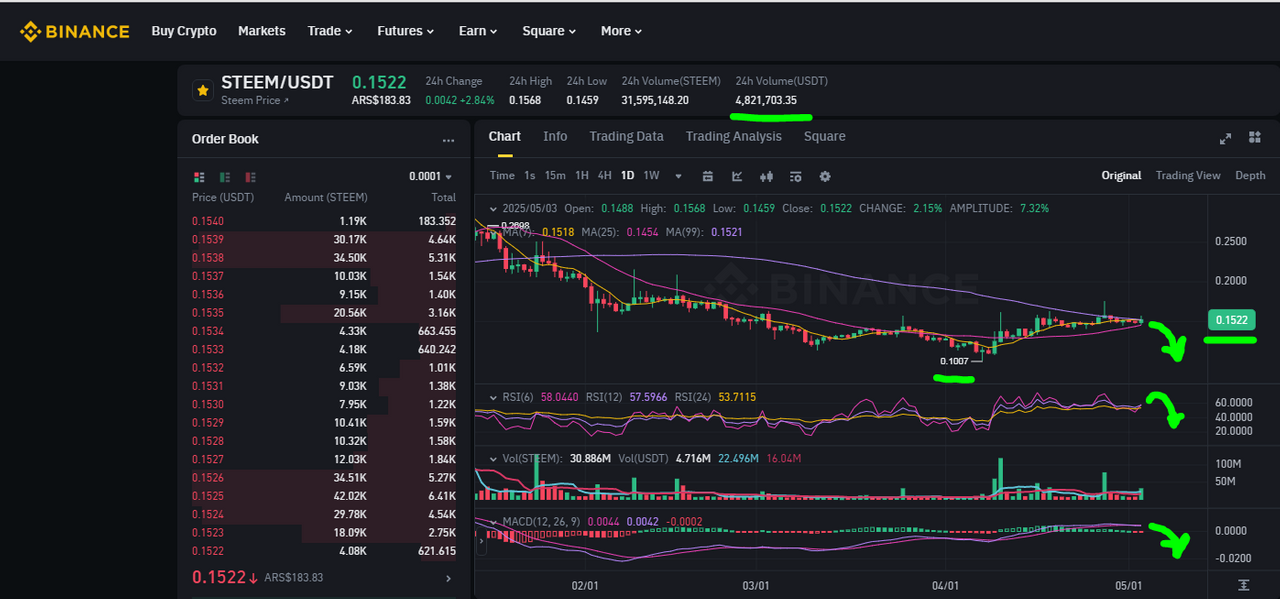Click the 0.1522 ask price row
Viewport: 1280px width, 599px height.
[324, 551]
